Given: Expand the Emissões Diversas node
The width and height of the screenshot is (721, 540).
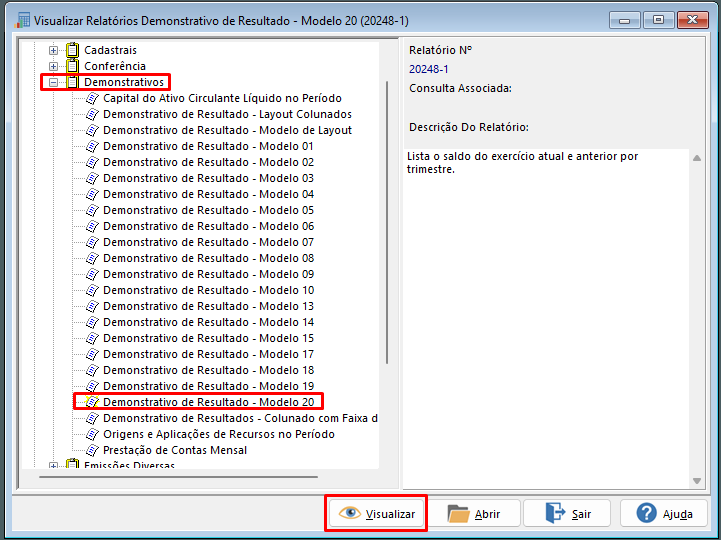Looking at the screenshot, I should (54, 465).
